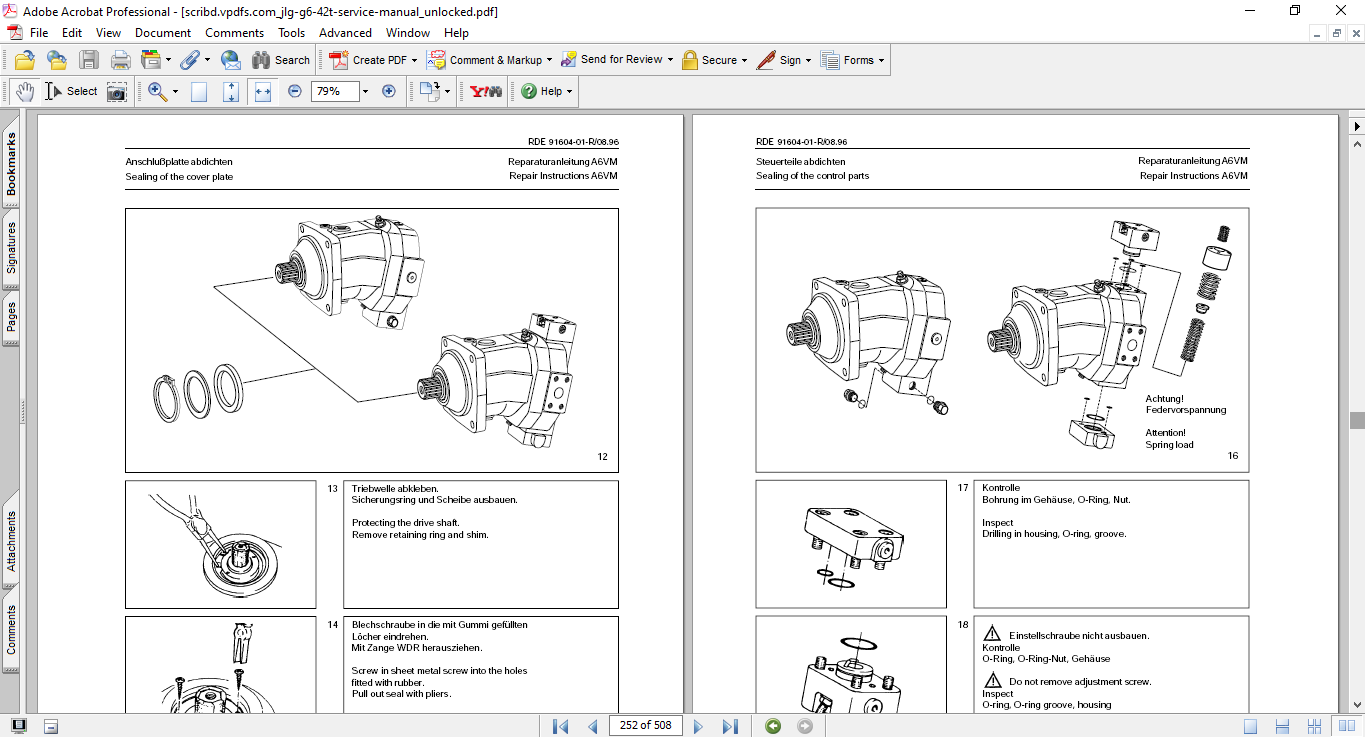Go to the next page arrow
The image size is (1365, 737).
698,726
